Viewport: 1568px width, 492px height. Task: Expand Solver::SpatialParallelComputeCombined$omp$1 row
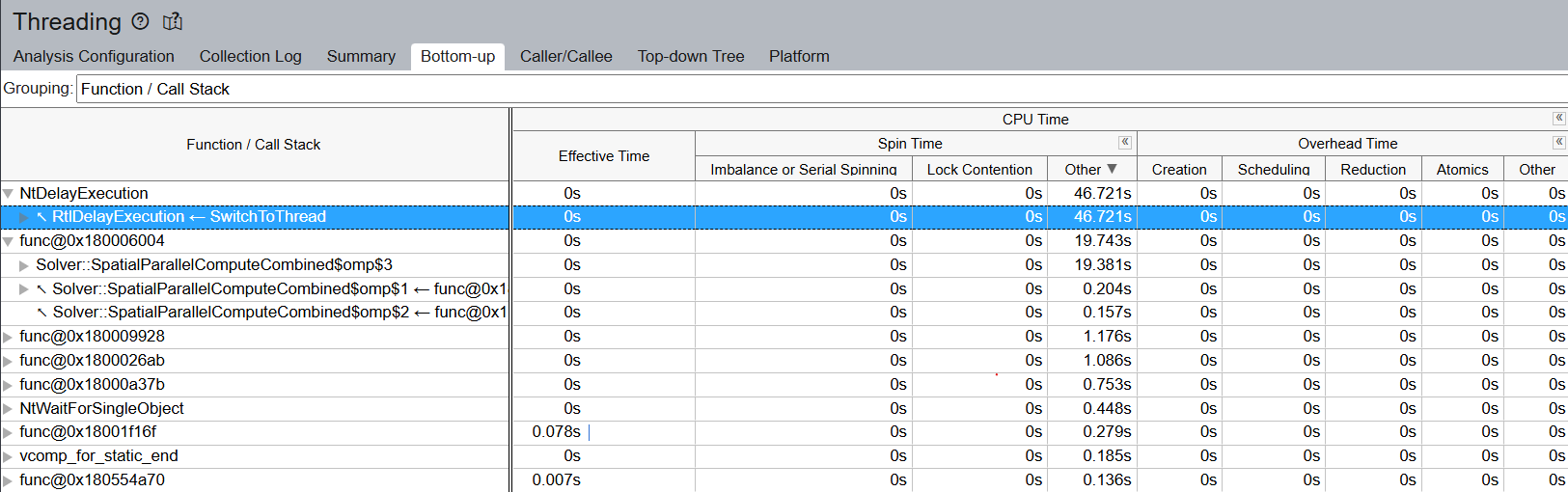click(24, 289)
